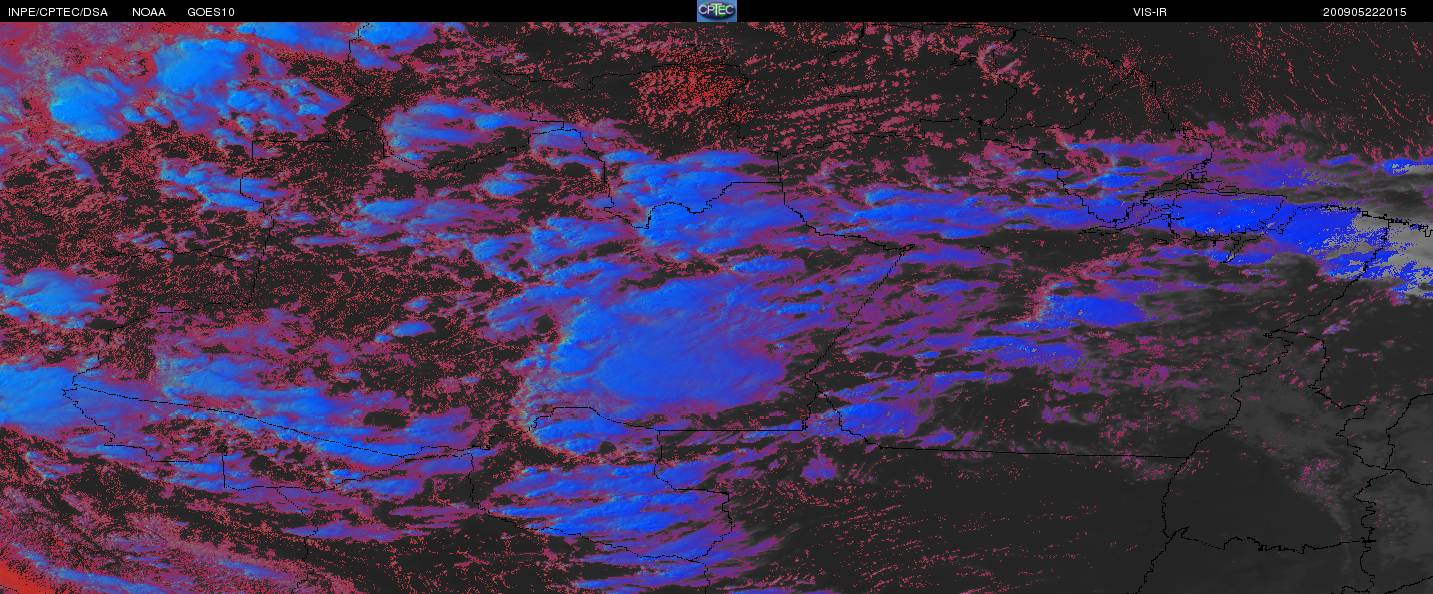
Task: Select the VIS-IR channel label
Action: [1149, 12]
